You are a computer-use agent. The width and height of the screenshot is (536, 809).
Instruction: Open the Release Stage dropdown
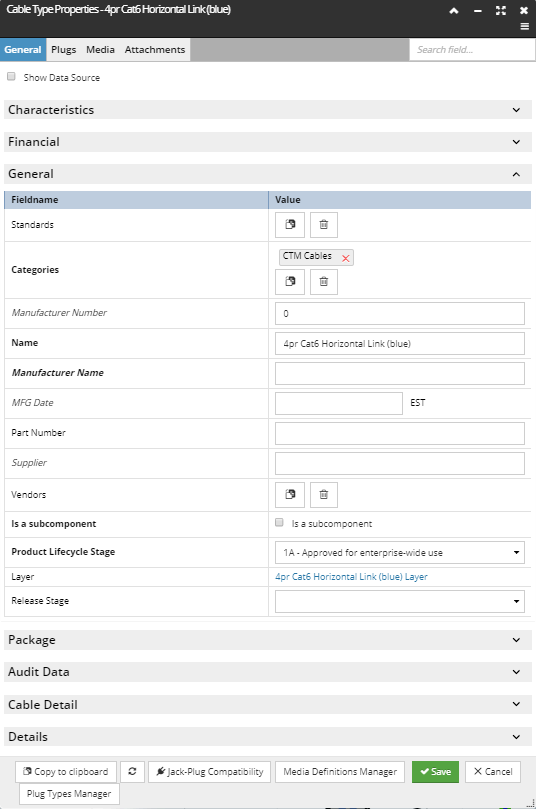[x=400, y=601]
